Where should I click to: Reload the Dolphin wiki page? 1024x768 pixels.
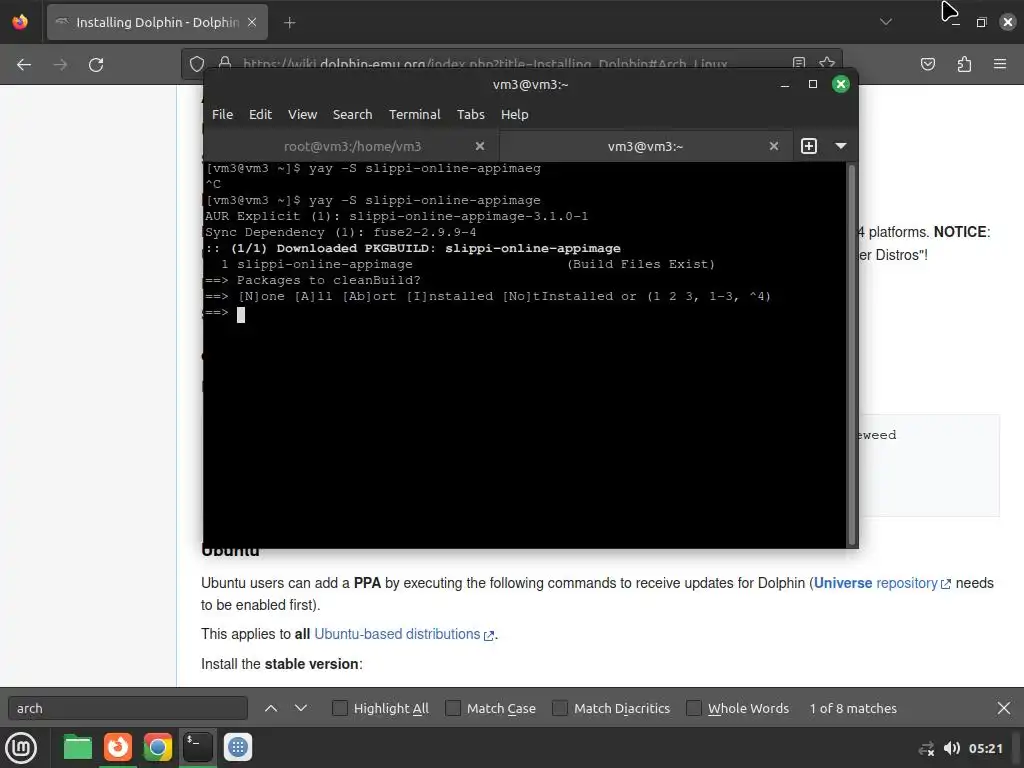(x=96, y=65)
